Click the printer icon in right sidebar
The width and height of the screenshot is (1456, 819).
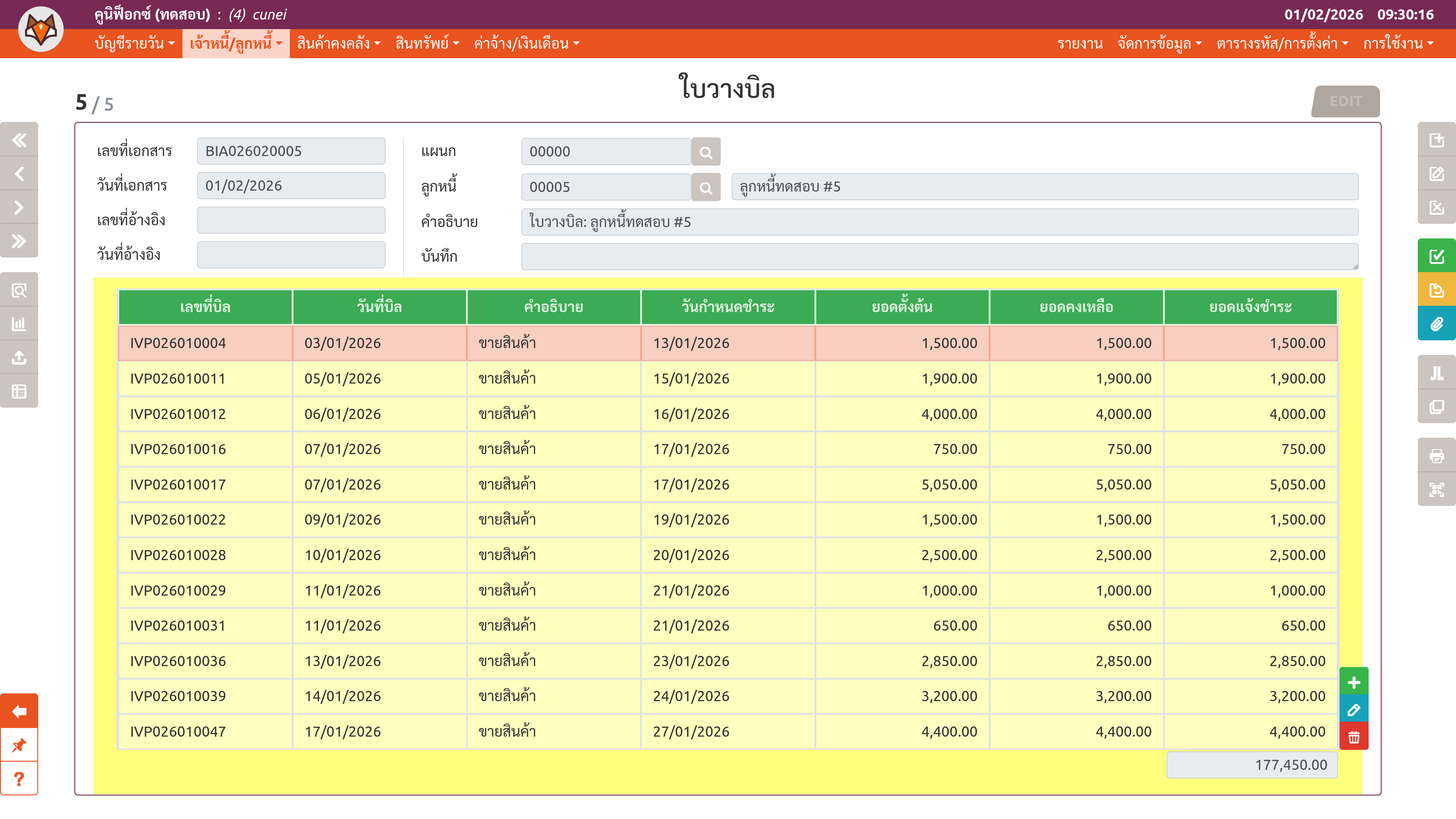coord(1436,455)
